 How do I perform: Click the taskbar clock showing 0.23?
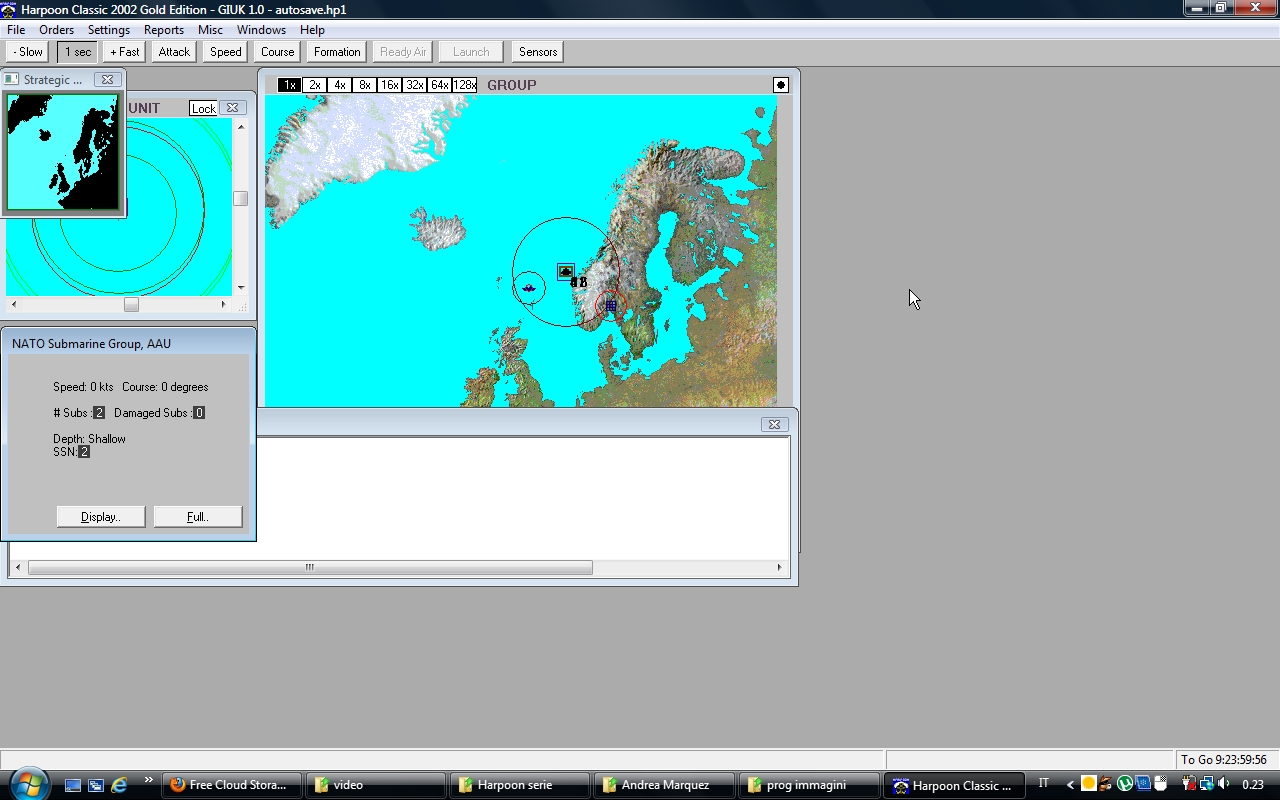(1253, 785)
